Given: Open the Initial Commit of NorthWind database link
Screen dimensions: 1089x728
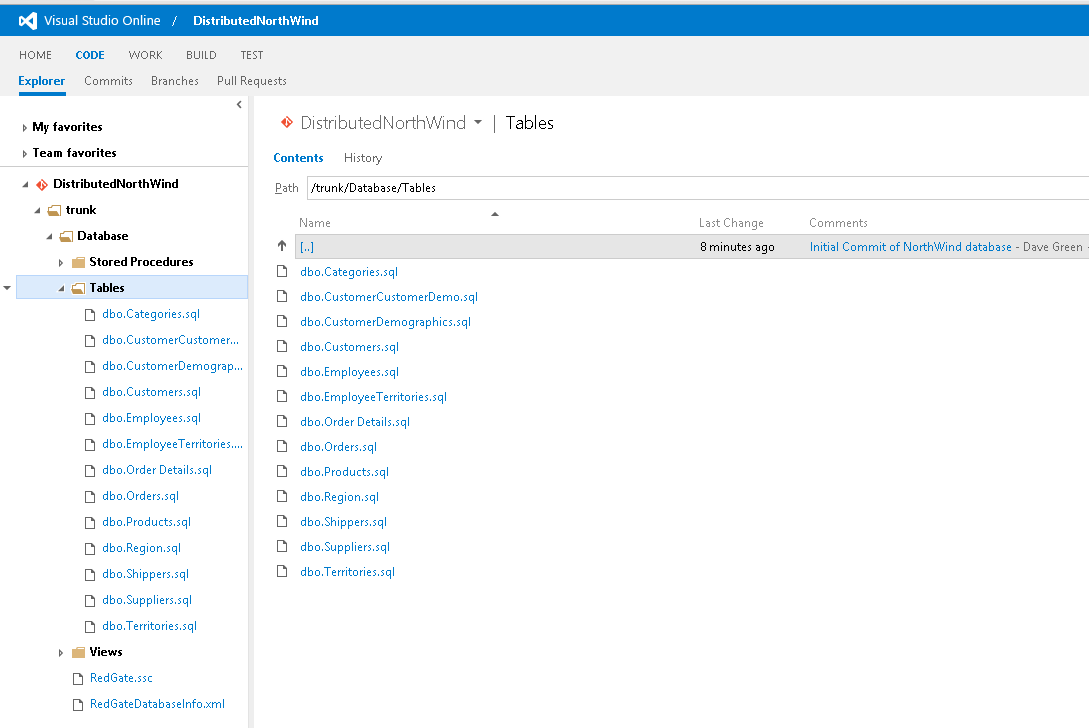Looking at the screenshot, I should (x=911, y=247).
